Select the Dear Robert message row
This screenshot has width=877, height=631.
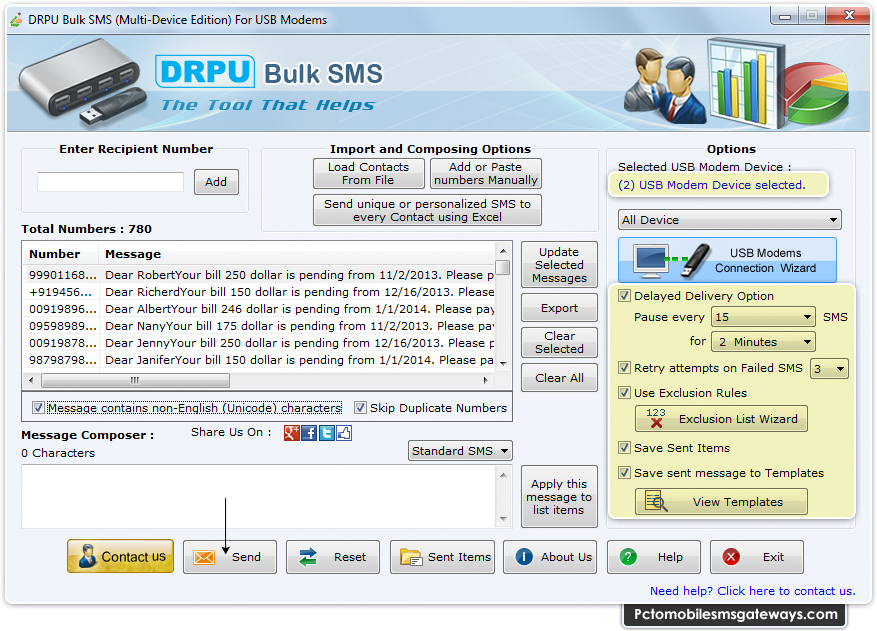pos(260,275)
